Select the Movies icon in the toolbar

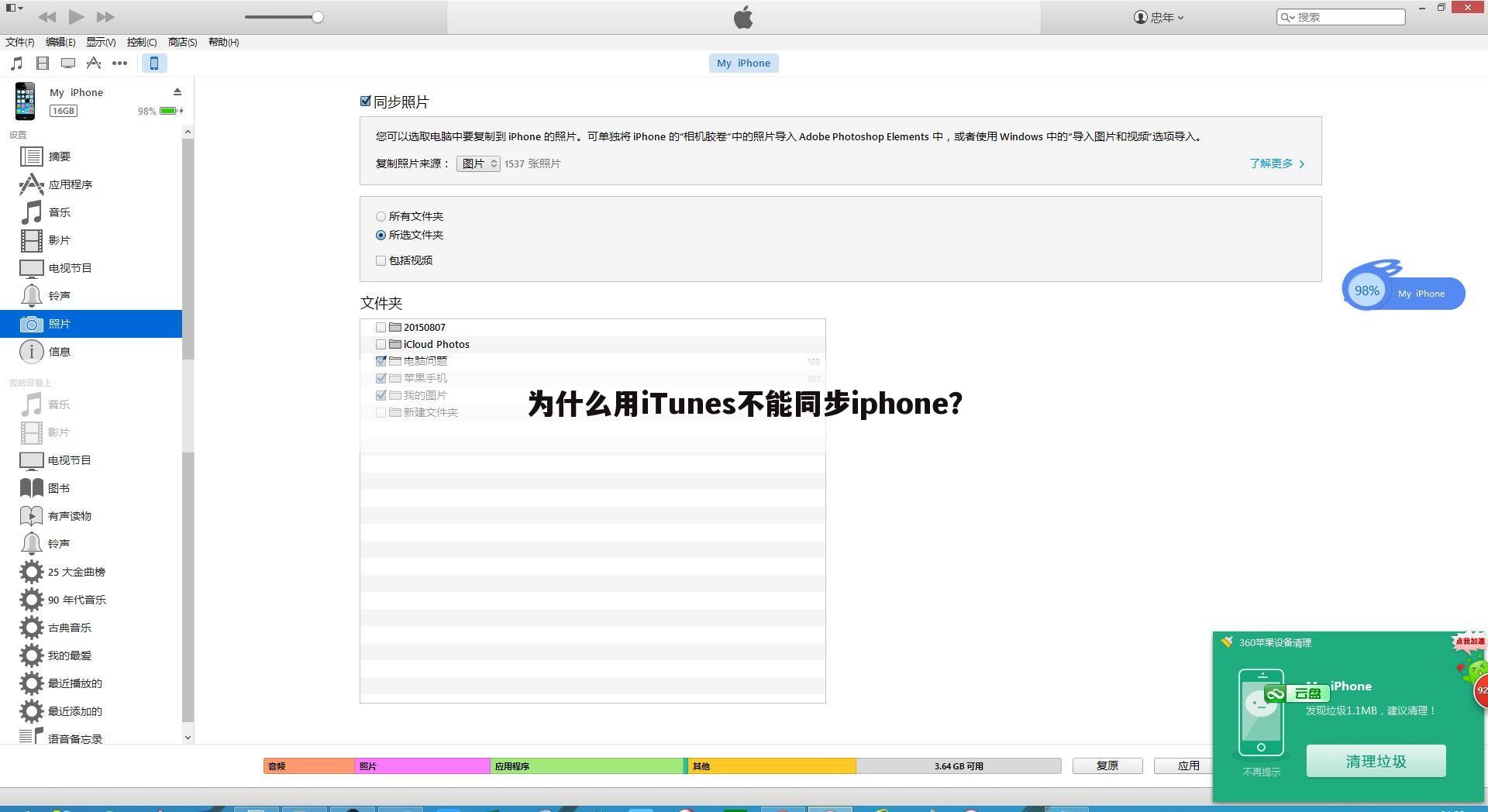click(x=42, y=64)
